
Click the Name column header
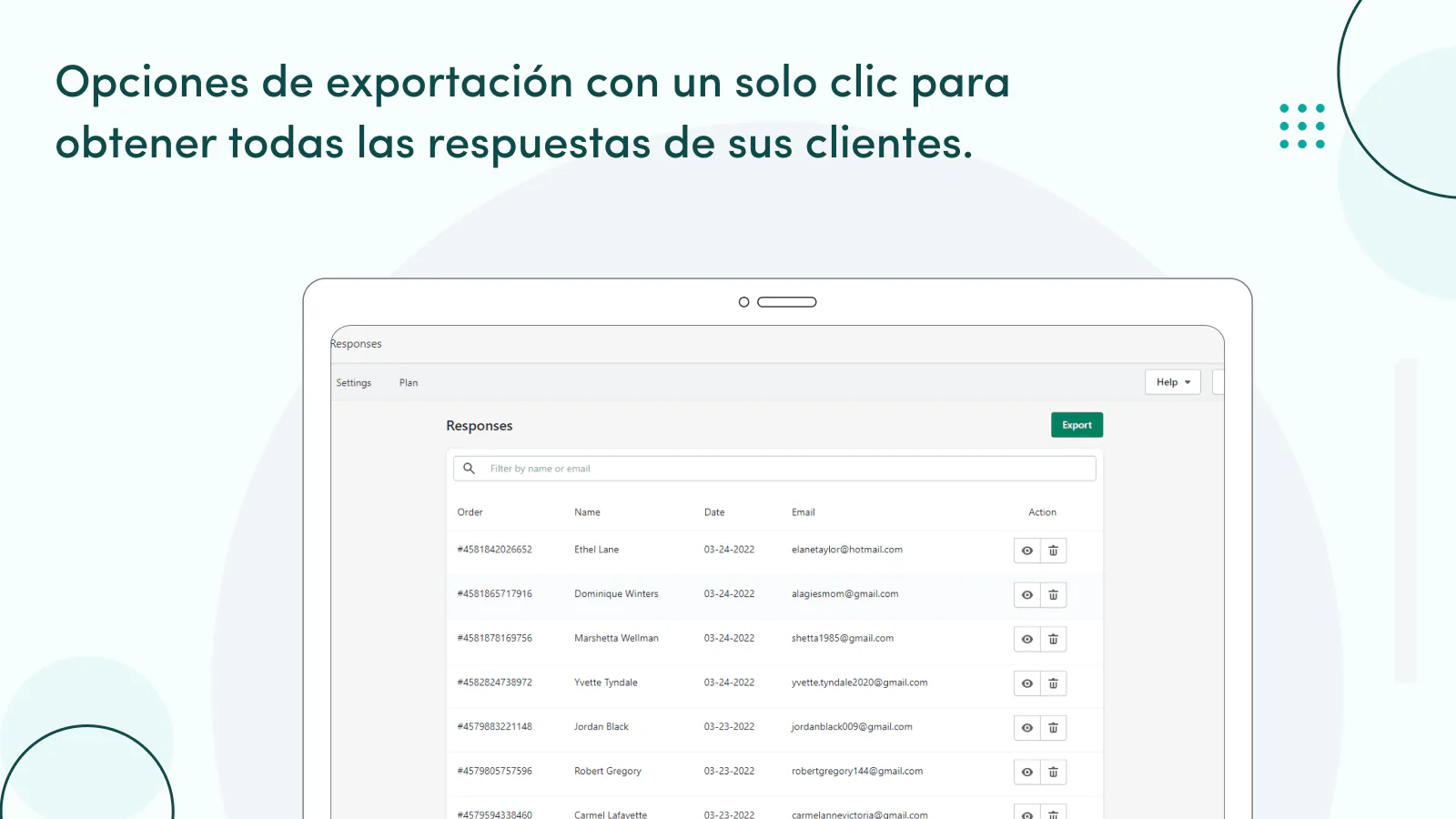click(x=587, y=512)
